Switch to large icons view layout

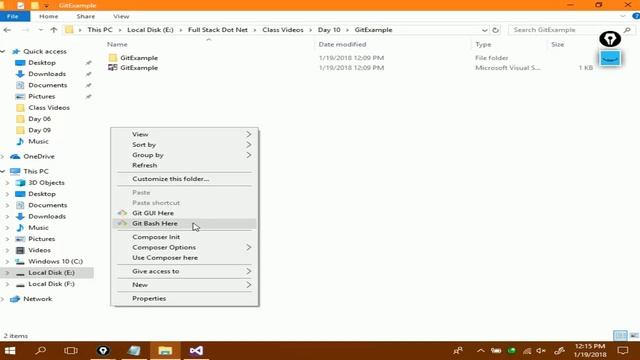pyautogui.click(x=634, y=336)
